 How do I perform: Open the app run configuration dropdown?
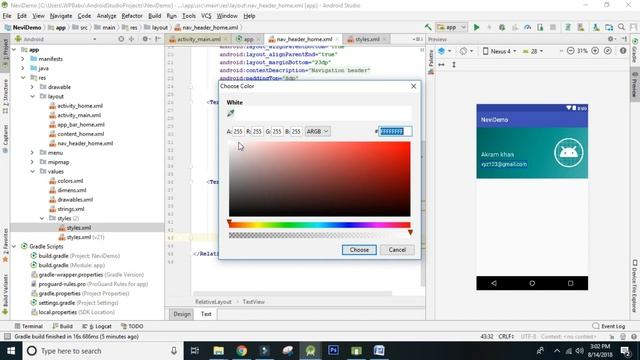pyautogui.click(x=452, y=27)
